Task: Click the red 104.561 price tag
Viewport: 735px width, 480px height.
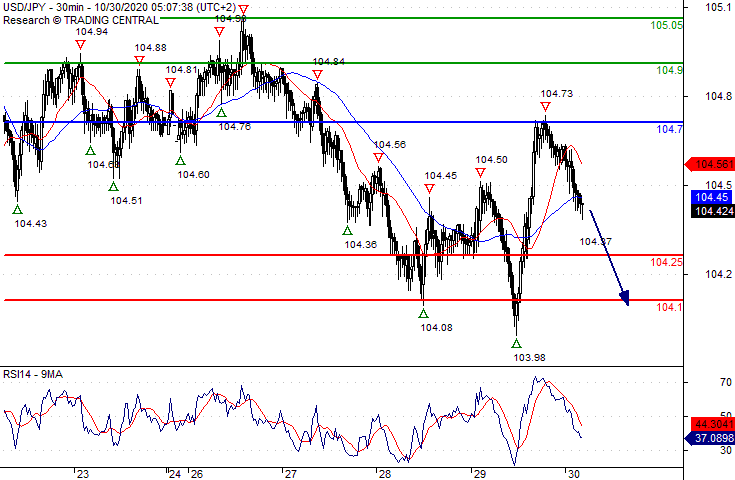Action: (x=712, y=164)
